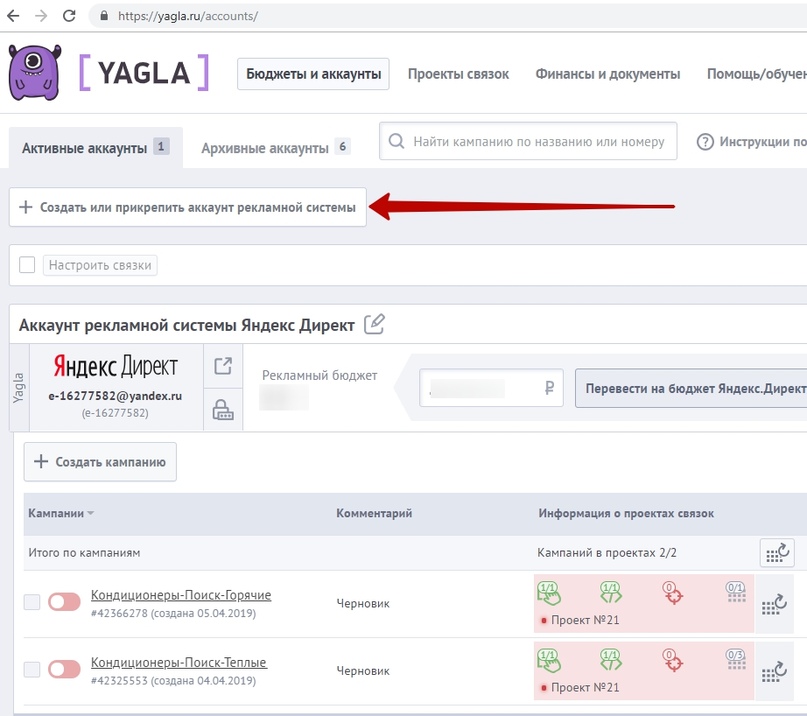Click the green hand 1/1 icon for Кондиционеры-Поиск-Теплые
Viewport: 807px width, 716px height.
(x=549, y=660)
